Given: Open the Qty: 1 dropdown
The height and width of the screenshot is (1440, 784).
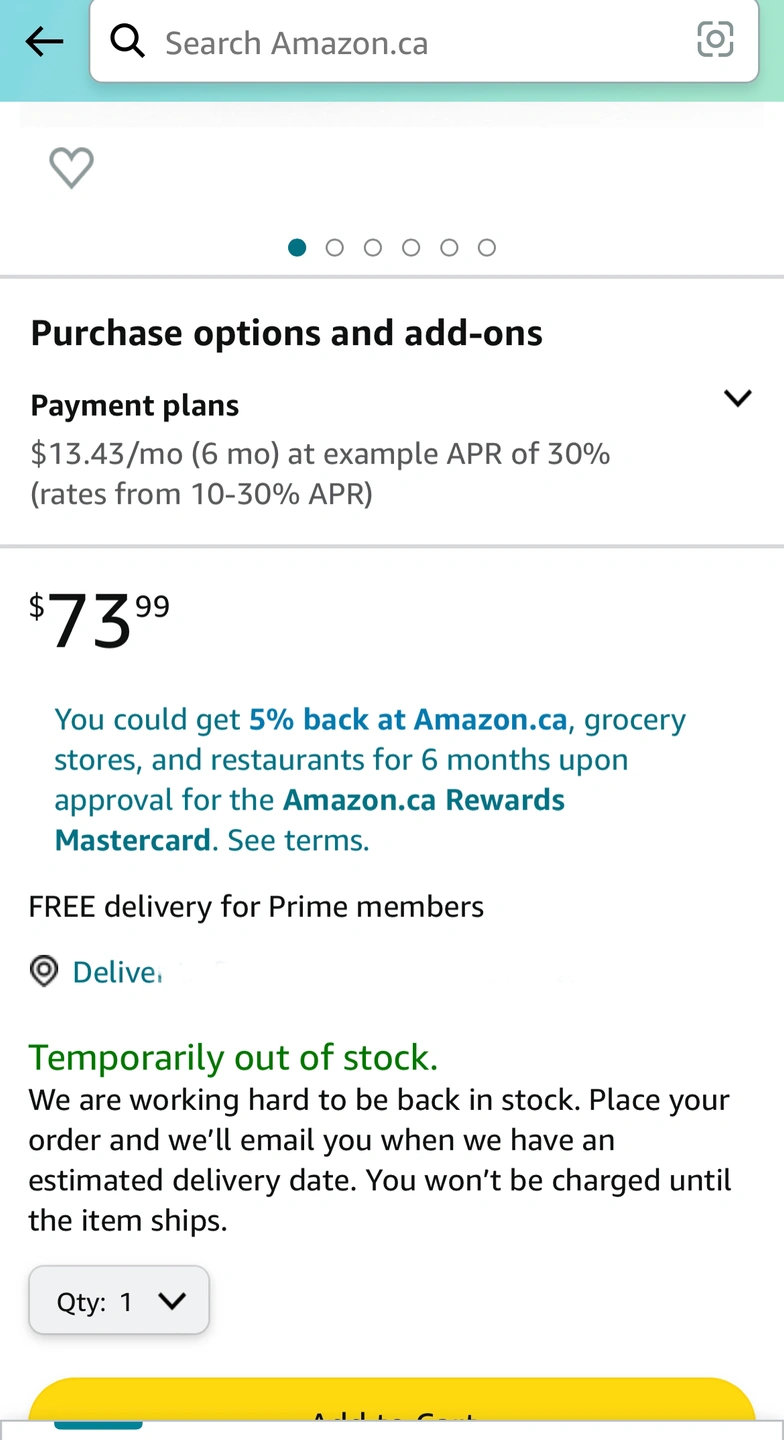Looking at the screenshot, I should [x=119, y=1300].
